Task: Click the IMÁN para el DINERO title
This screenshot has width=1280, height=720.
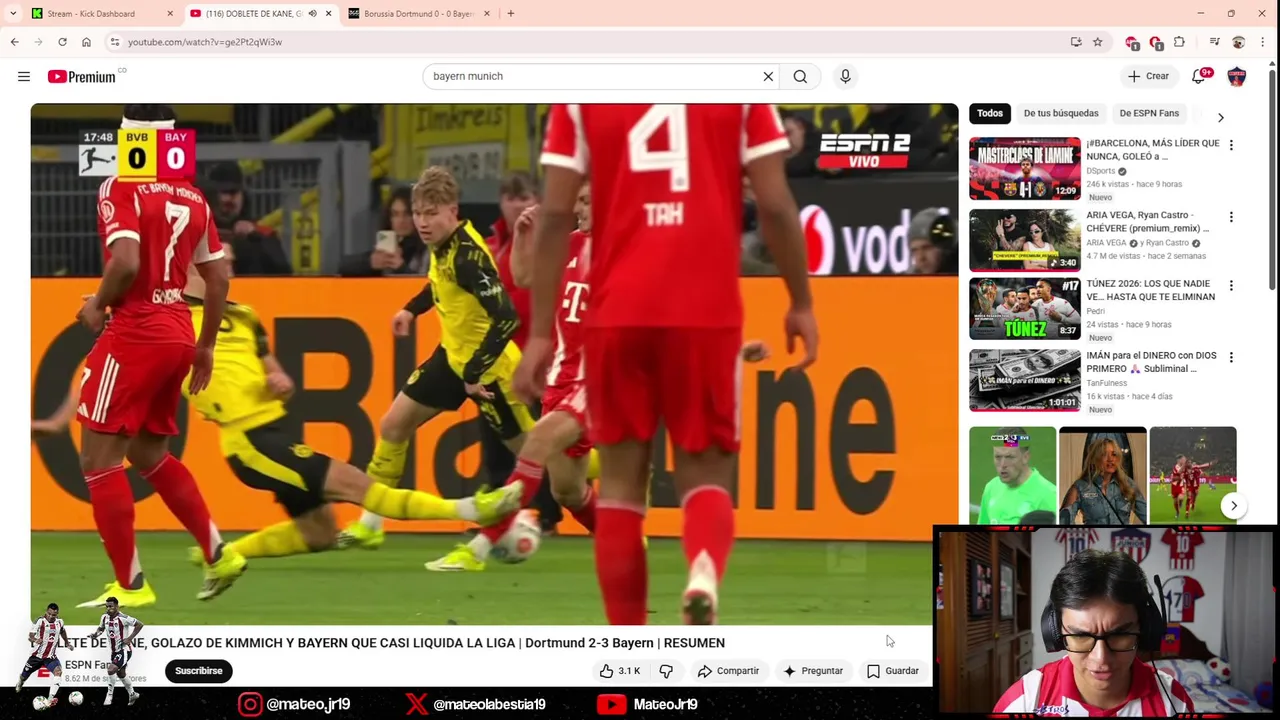Action: coord(1151,362)
